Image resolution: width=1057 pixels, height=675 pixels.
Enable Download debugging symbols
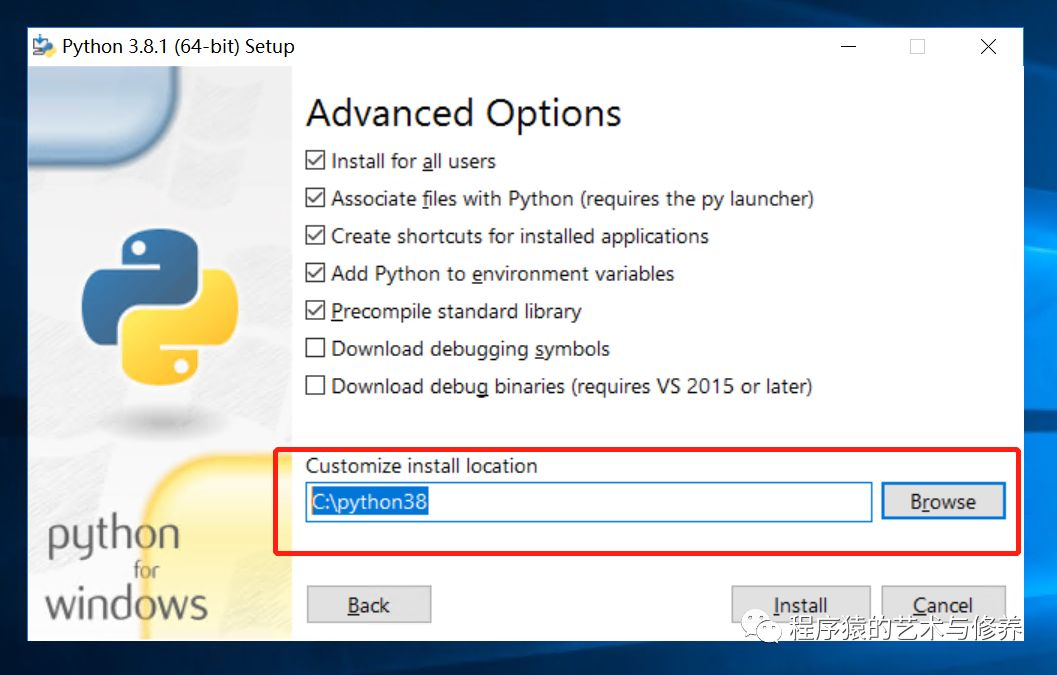pos(315,348)
